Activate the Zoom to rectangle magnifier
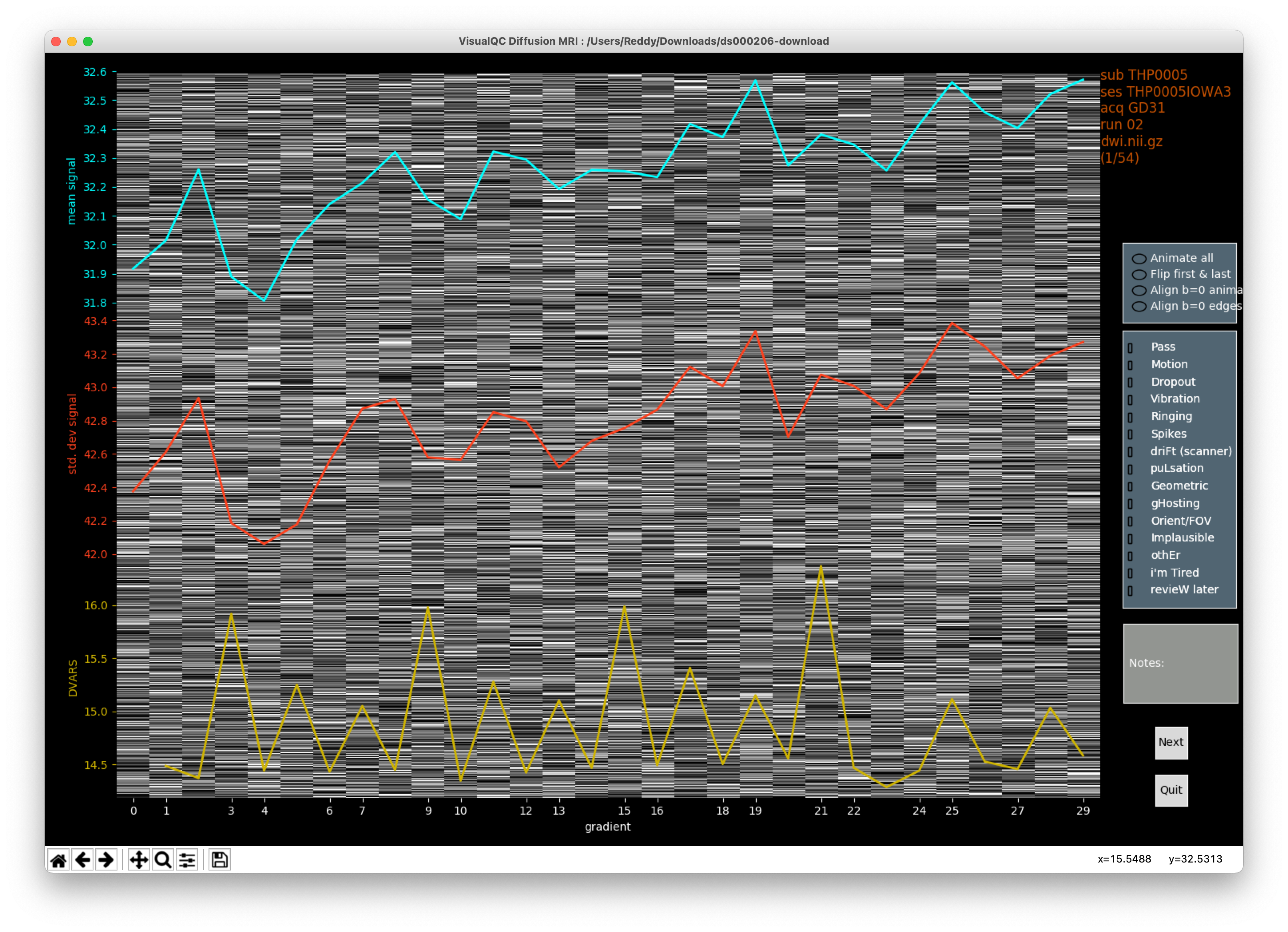 [163, 859]
